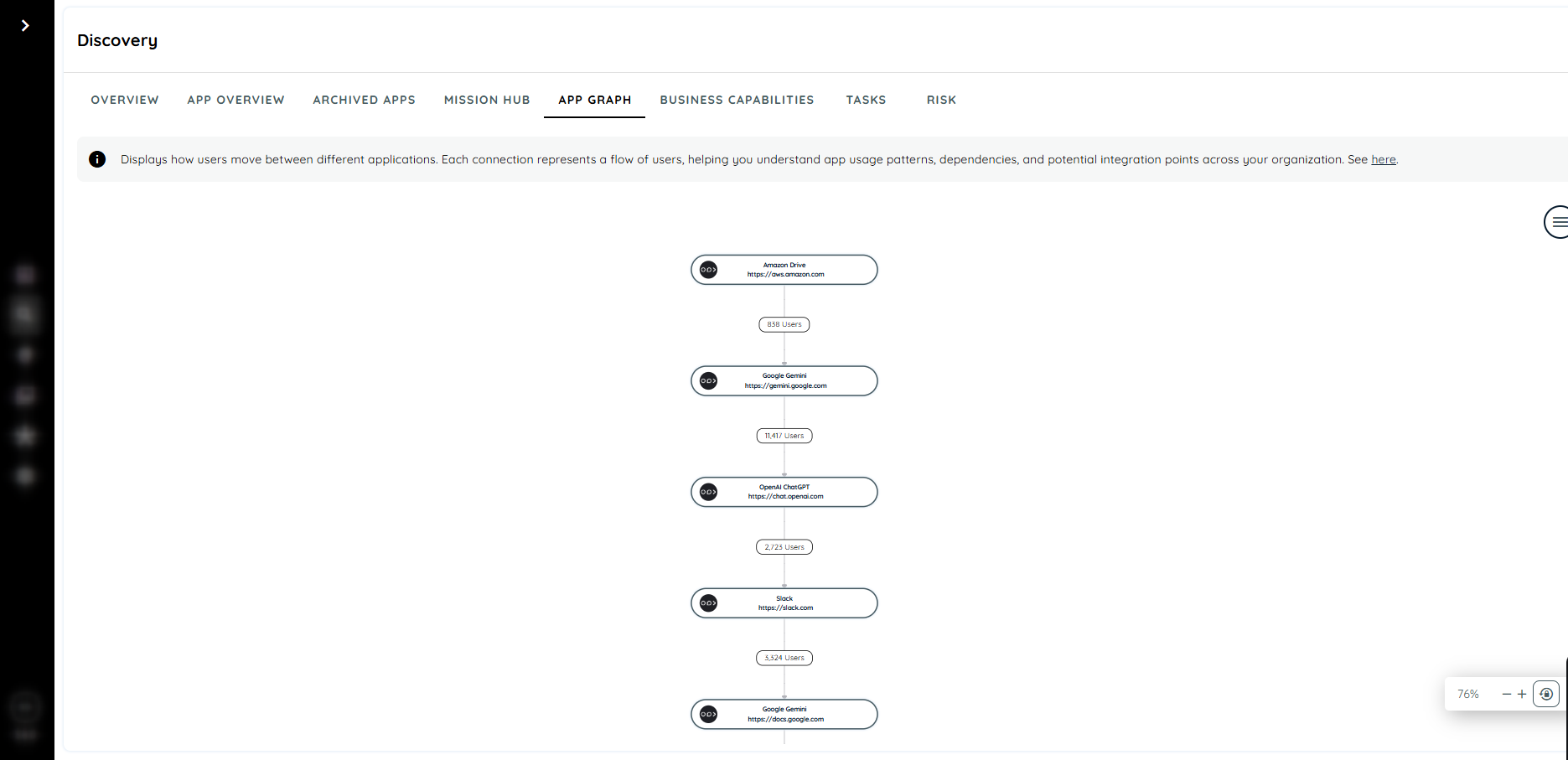Click the 3,324 Users connection label
The width and height of the screenshot is (1568, 760).
(x=784, y=658)
